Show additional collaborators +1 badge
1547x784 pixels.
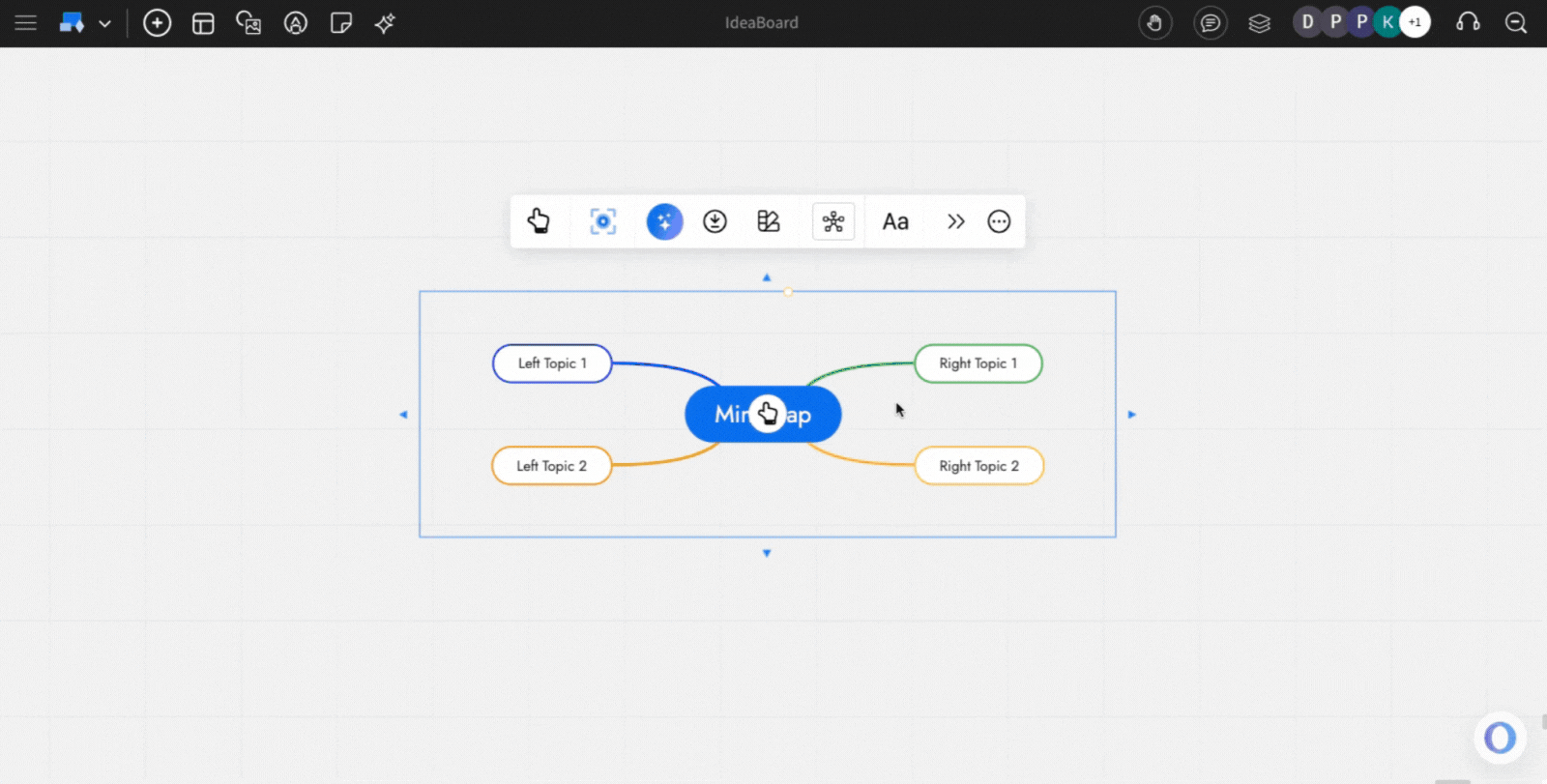[x=1415, y=22]
